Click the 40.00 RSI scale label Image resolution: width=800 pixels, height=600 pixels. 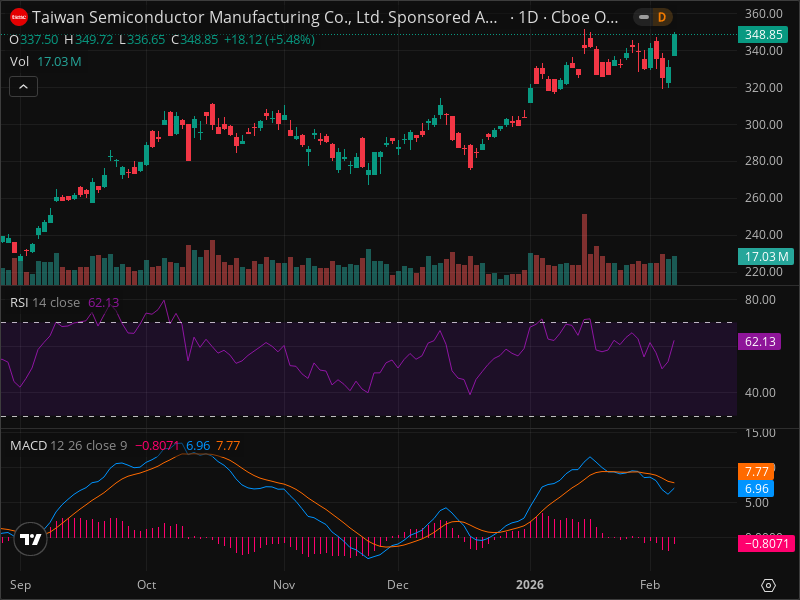[x=760, y=392]
